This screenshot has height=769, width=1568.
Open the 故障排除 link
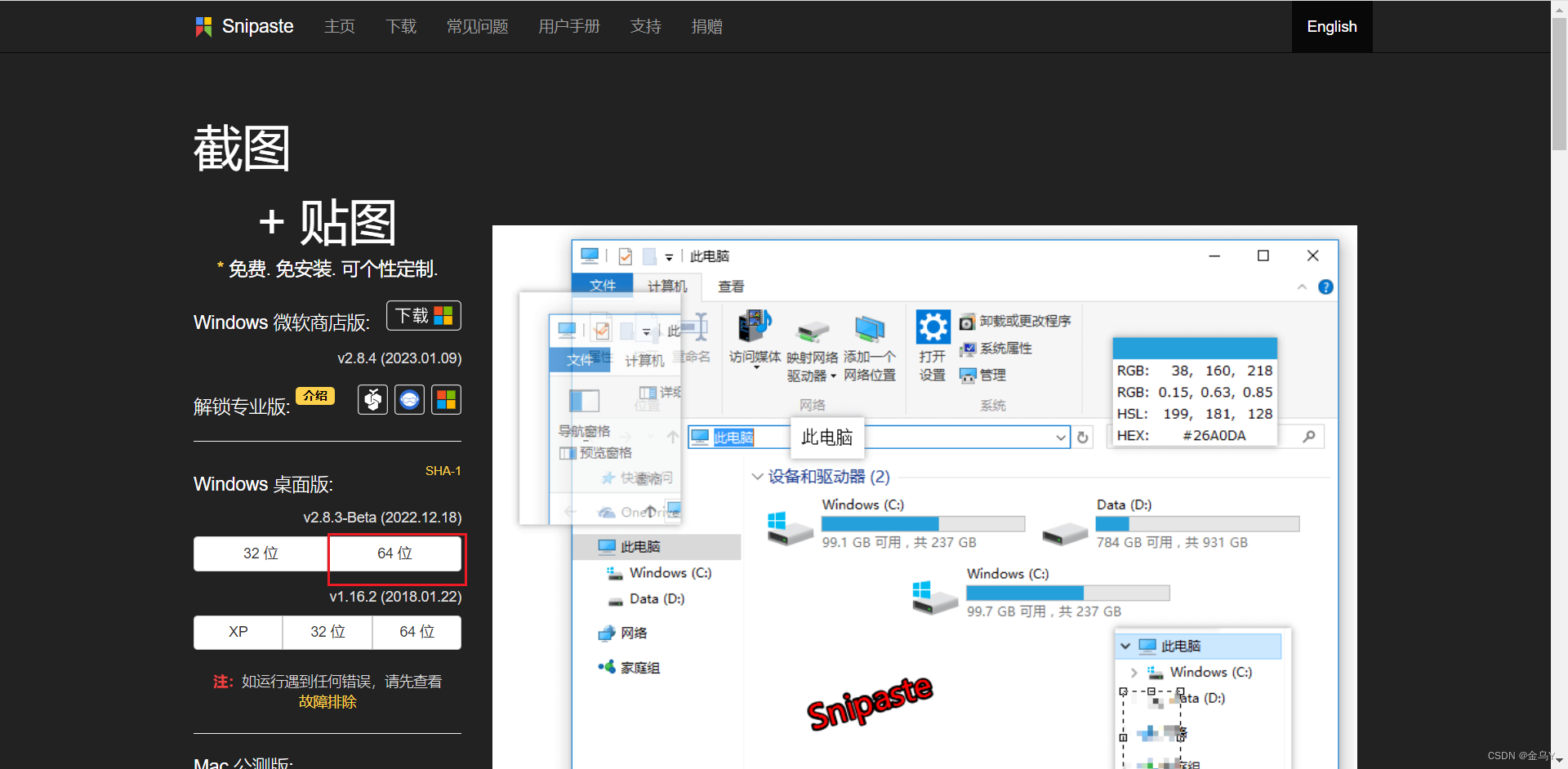coord(327,701)
